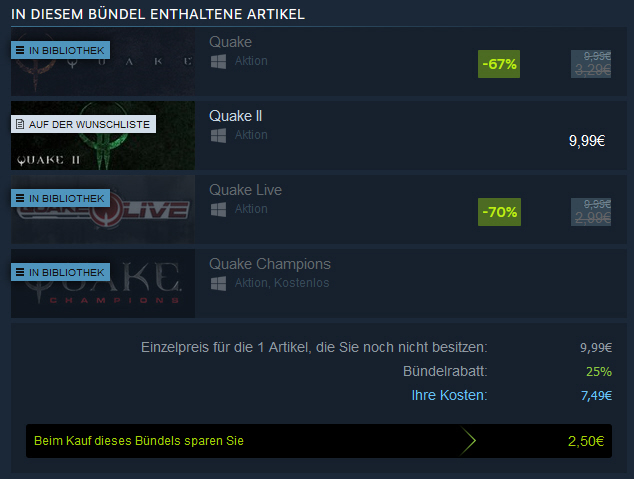Open the Quake Live title link

click(x=245, y=190)
